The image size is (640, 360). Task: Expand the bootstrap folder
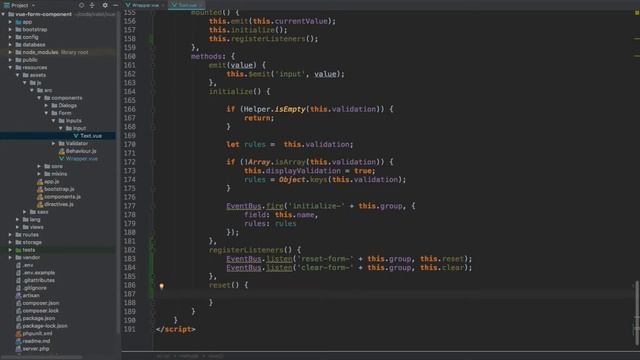click(11, 29)
